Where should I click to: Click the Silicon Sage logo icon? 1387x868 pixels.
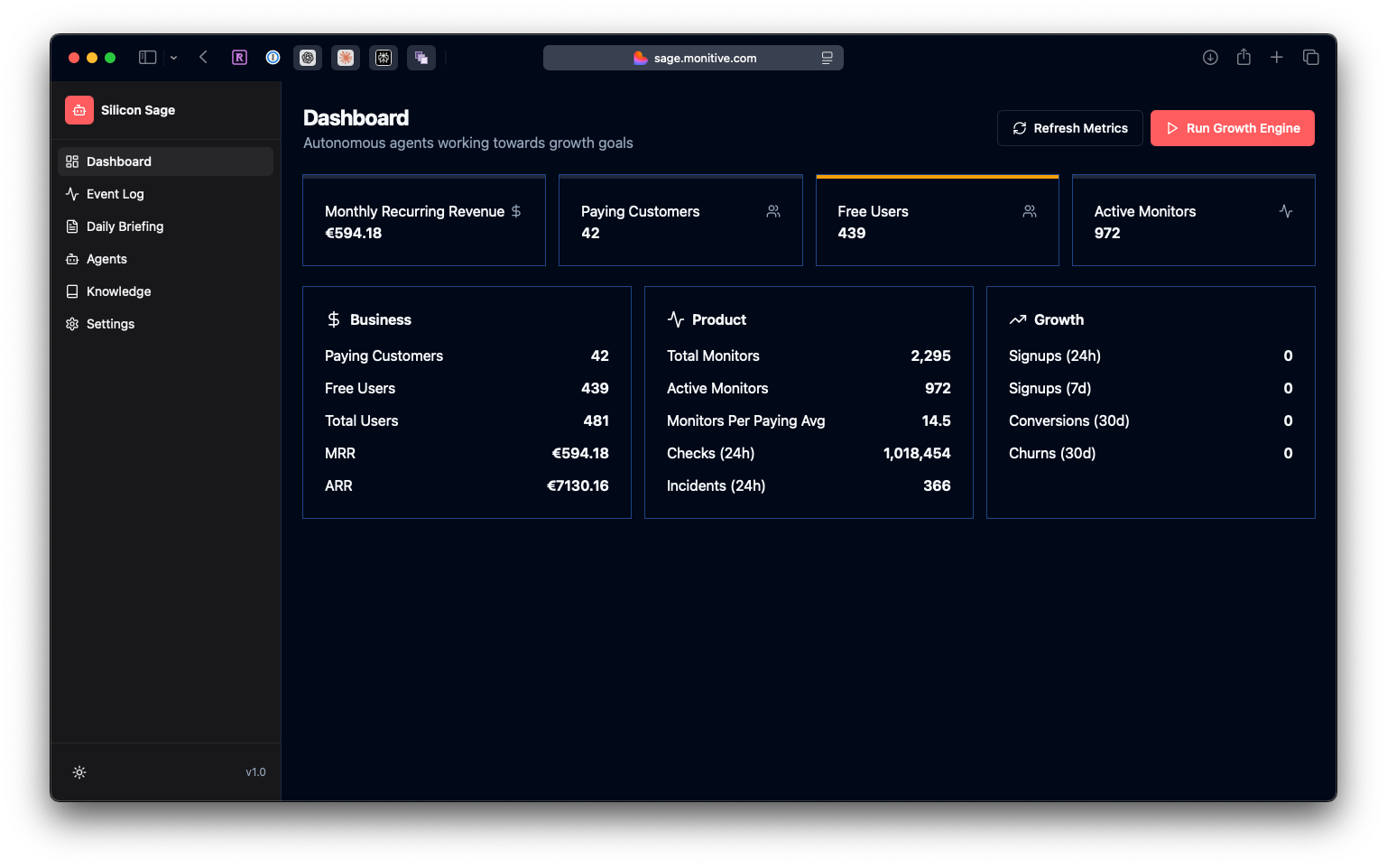tap(79, 109)
